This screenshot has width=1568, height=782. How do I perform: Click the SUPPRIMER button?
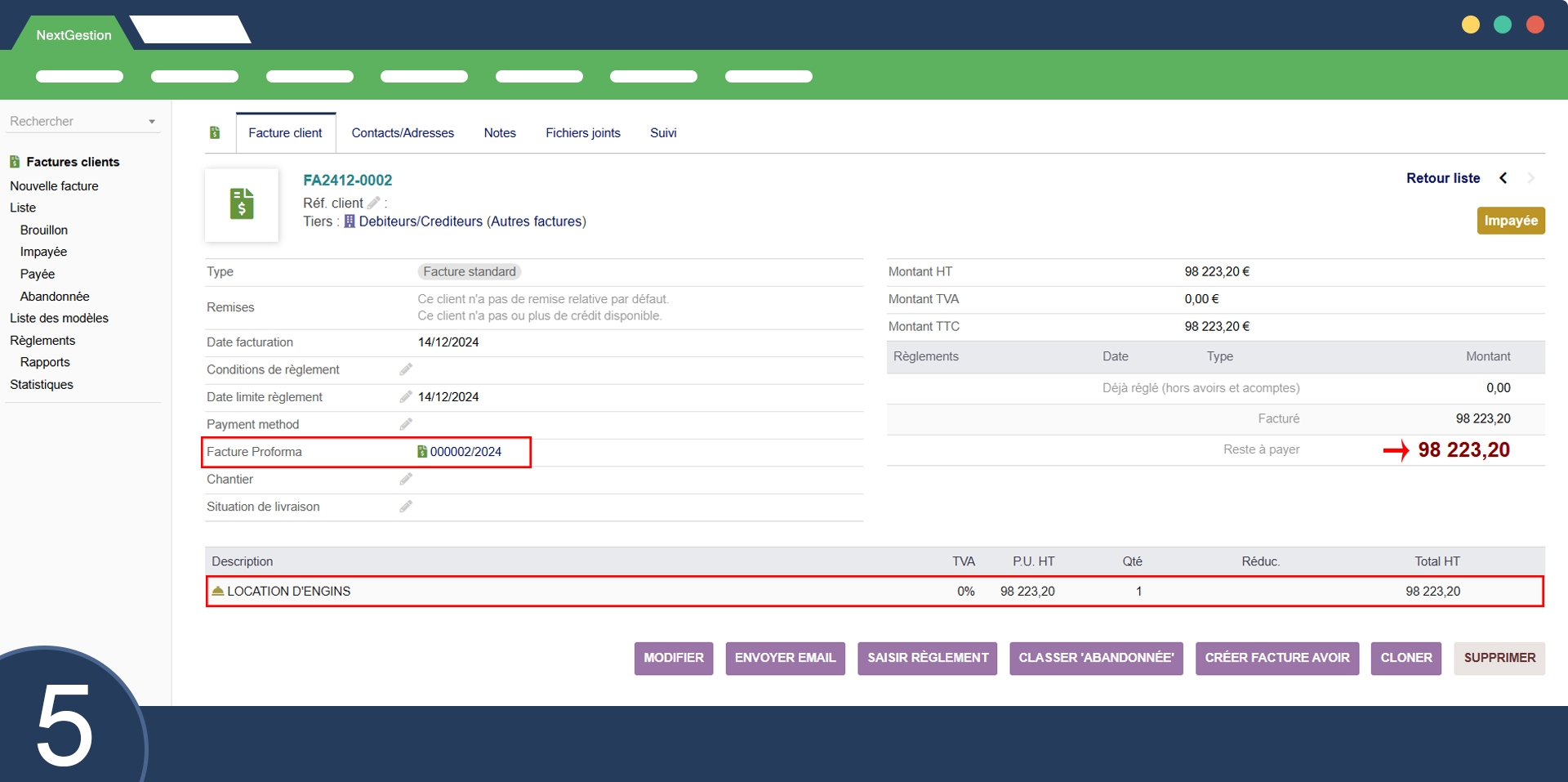point(1499,658)
